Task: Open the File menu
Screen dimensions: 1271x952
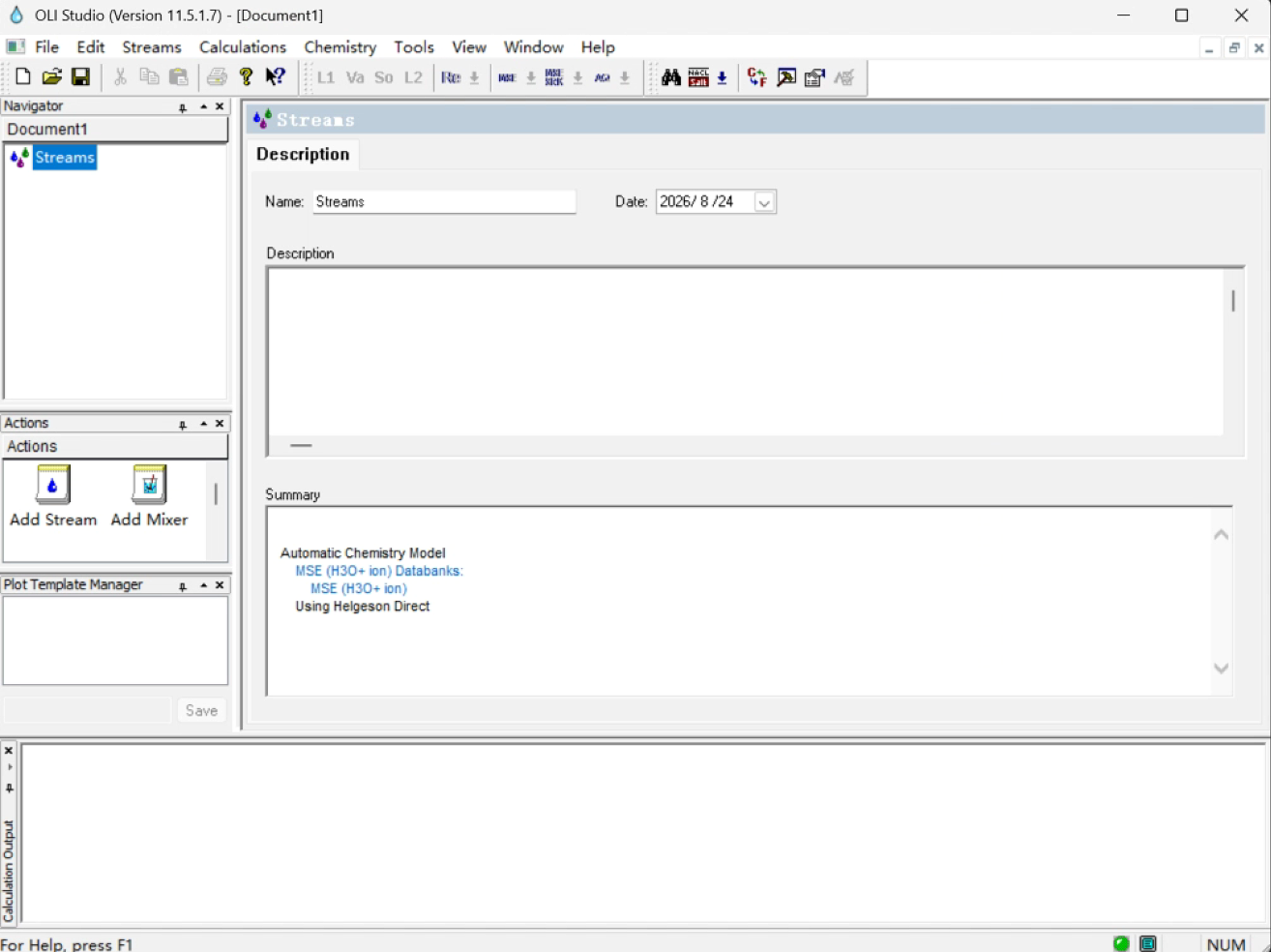Action: click(x=46, y=46)
